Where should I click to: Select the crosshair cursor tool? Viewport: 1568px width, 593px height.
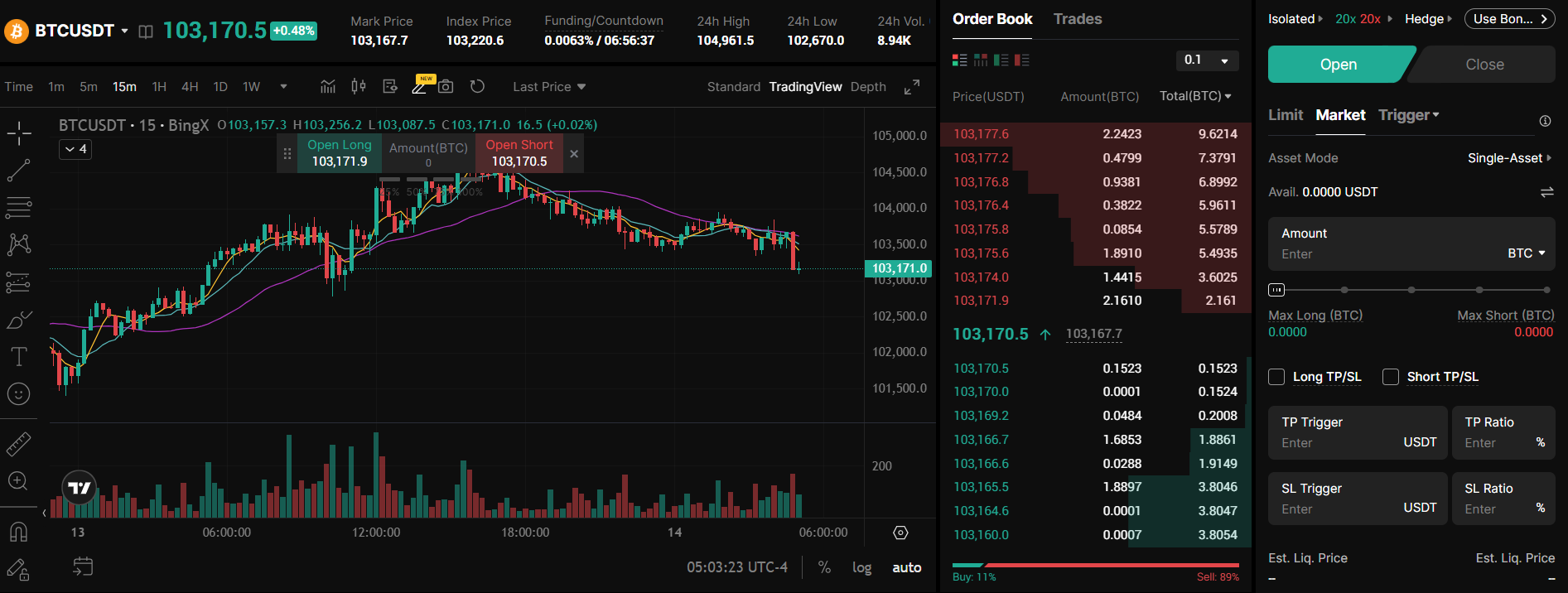click(18, 133)
